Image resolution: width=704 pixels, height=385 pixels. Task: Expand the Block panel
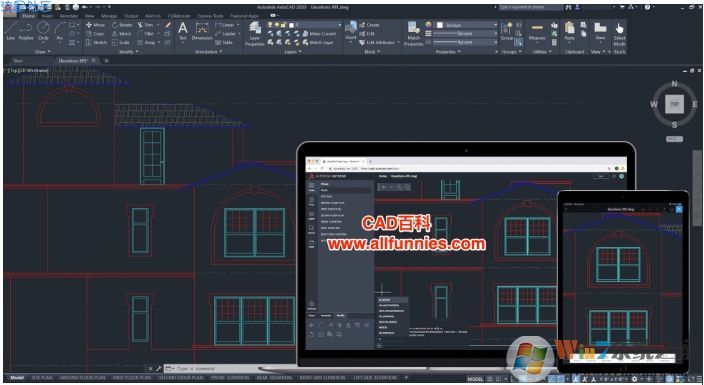pos(372,52)
